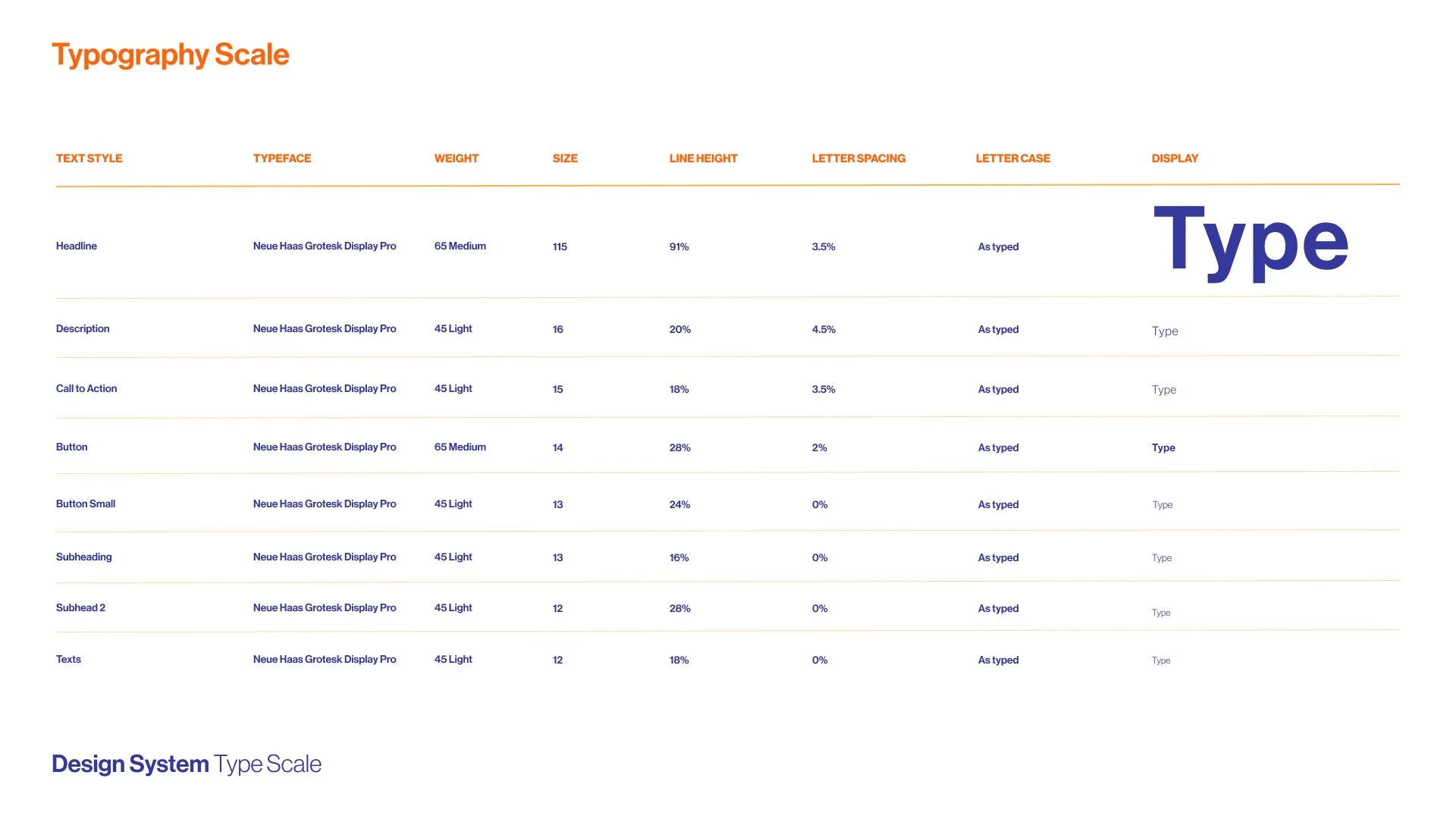
Task: Select the Texts row typeface name
Action: (324, 660)
